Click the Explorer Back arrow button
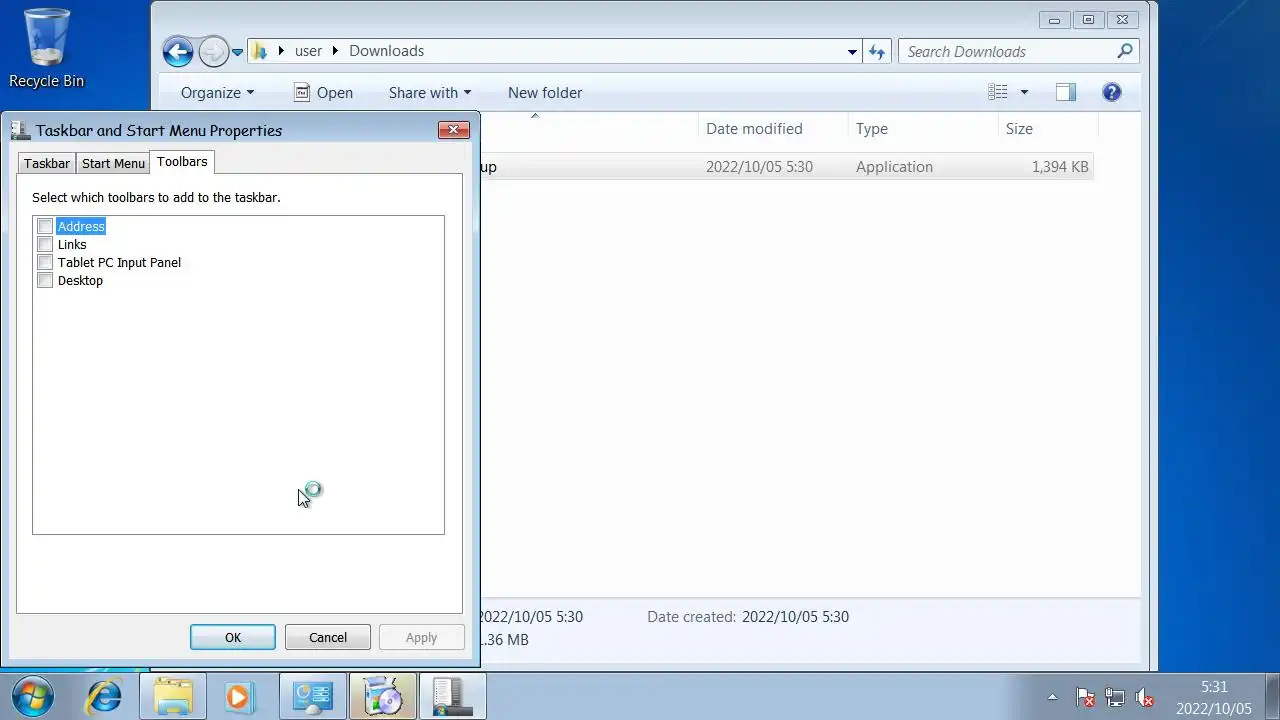1280x720 pixels. click(178, 51)
